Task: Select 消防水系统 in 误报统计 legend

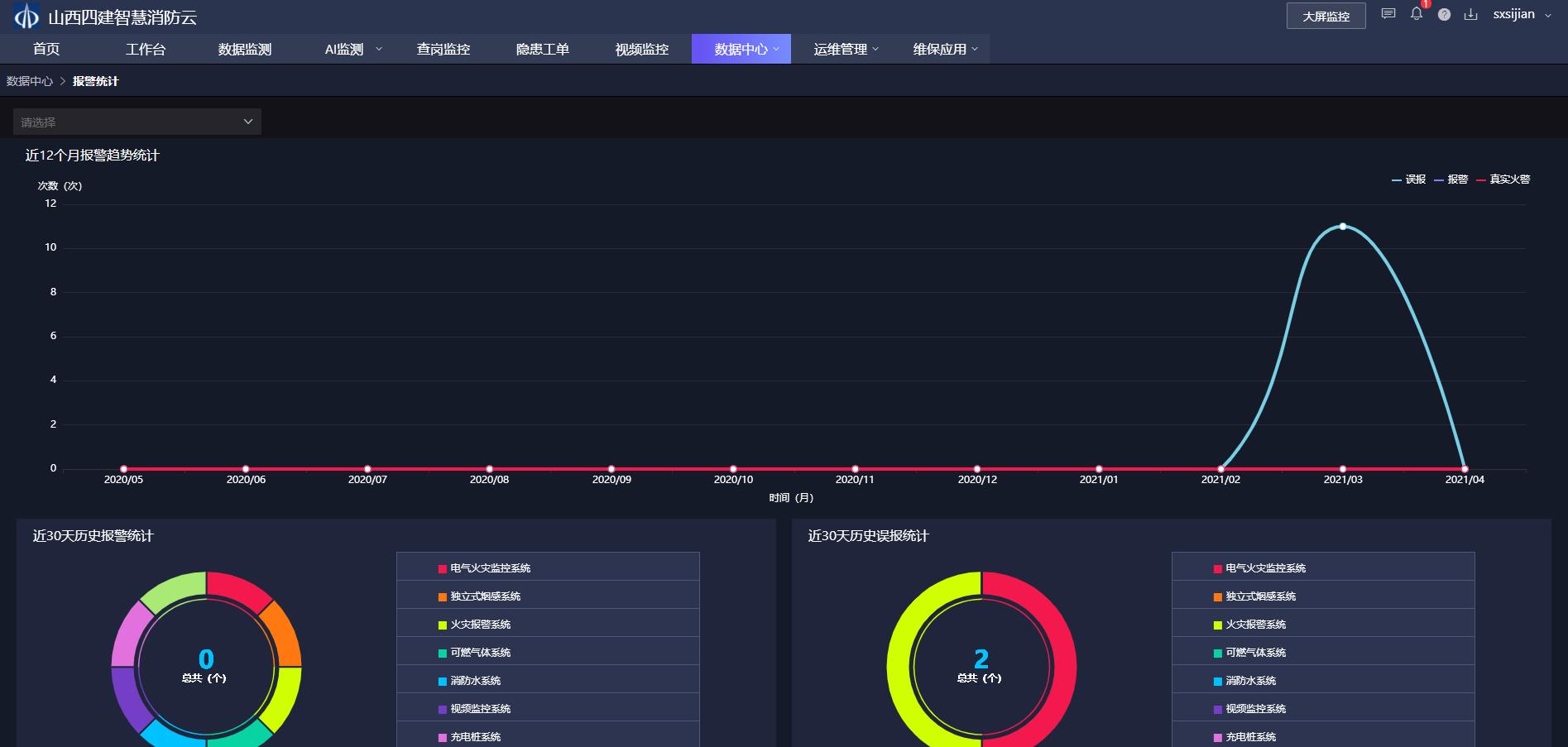Action: point(1250,681)
